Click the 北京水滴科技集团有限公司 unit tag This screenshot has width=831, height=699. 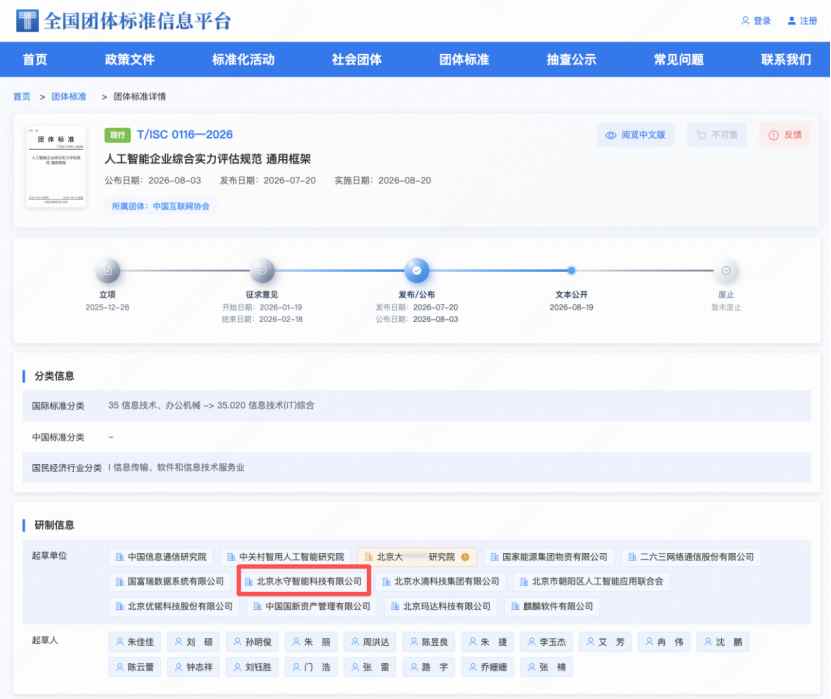[x=440, y=581]
